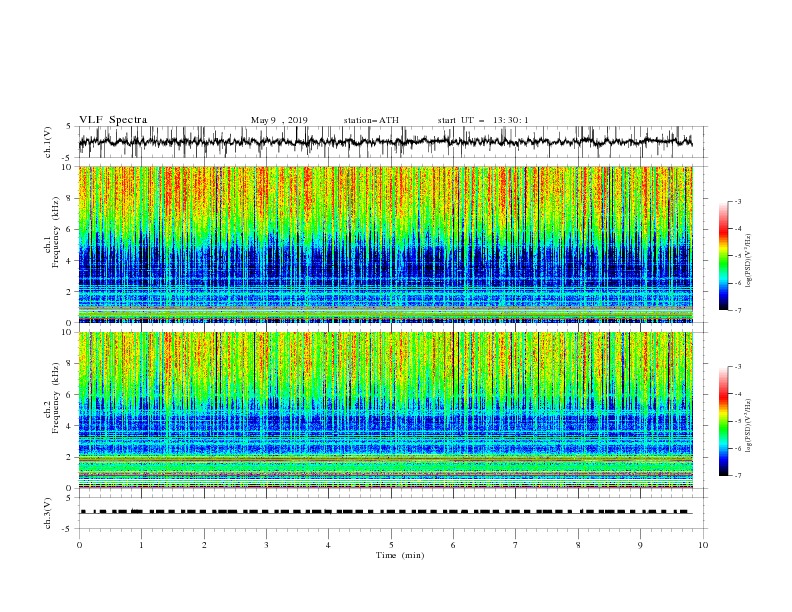Click the ch.2 spectrogram plot
Screen dimensions: 792x612
[386, 410]
